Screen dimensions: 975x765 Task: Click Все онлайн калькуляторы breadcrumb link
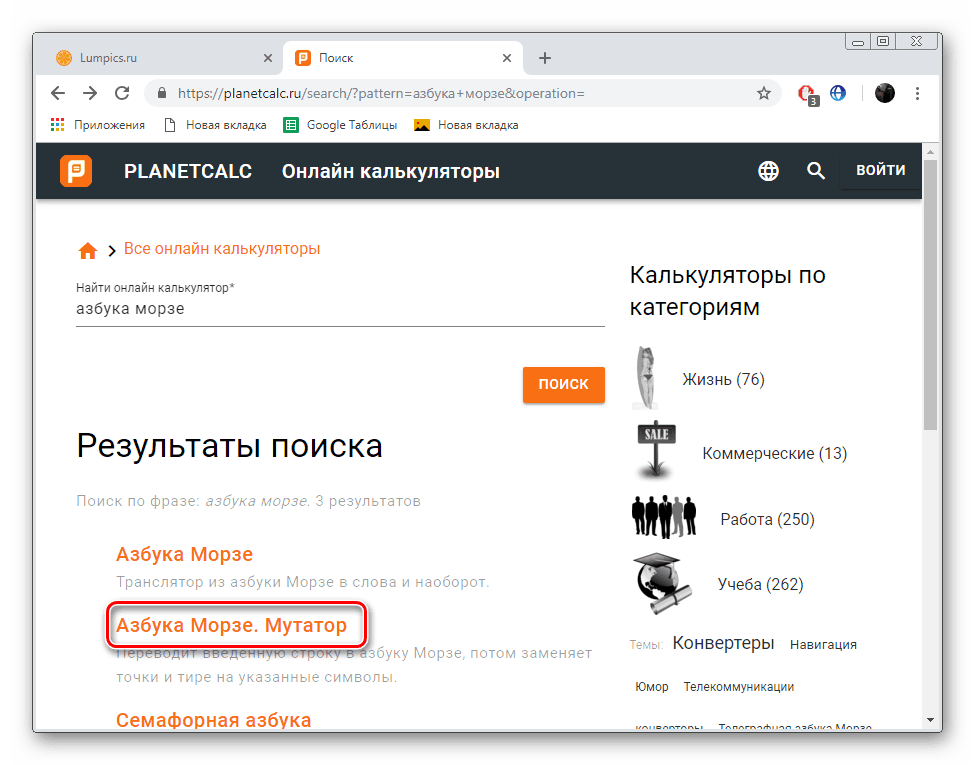222,249
